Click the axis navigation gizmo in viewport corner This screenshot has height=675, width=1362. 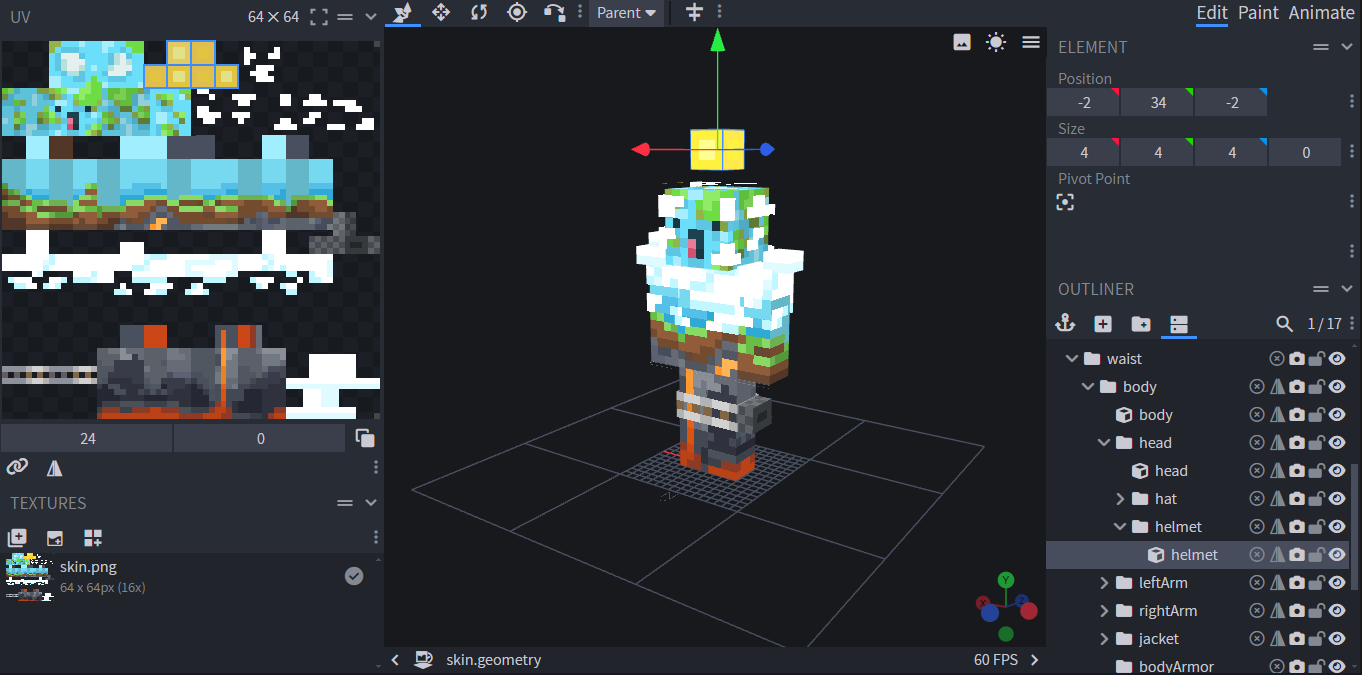(x=1006, y=606)
